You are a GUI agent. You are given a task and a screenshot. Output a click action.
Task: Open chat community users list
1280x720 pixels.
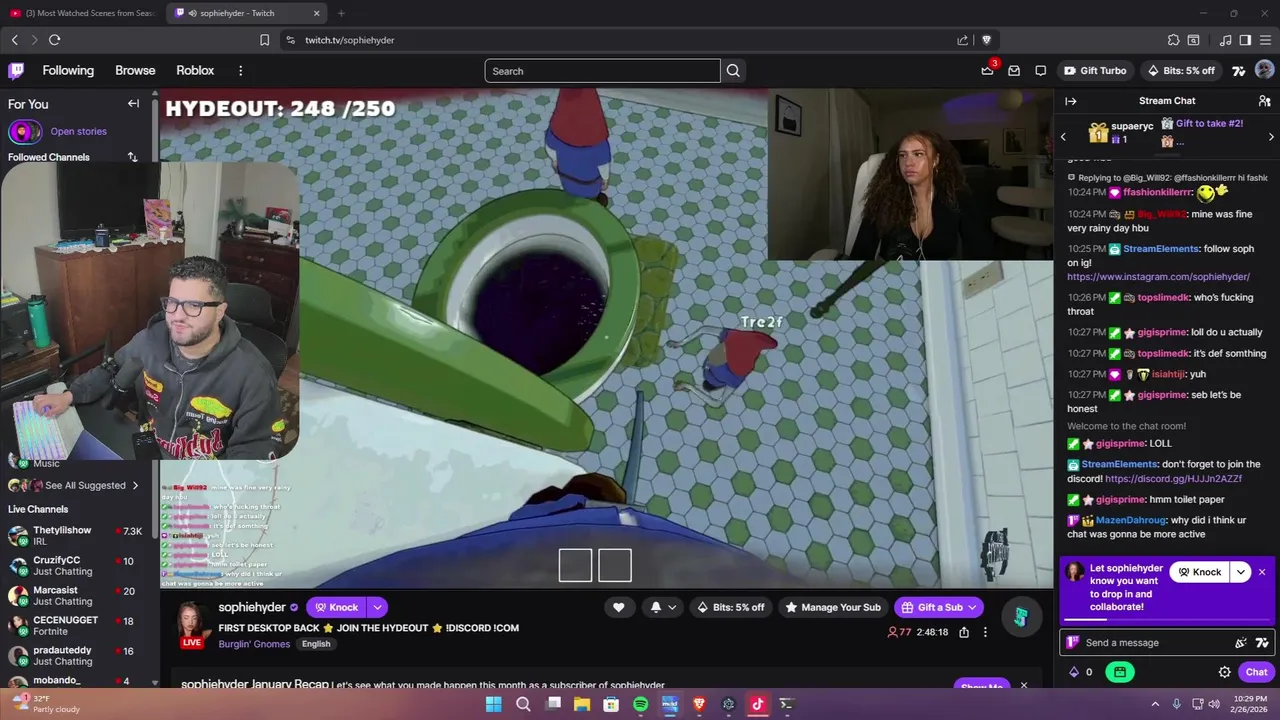1264,101
